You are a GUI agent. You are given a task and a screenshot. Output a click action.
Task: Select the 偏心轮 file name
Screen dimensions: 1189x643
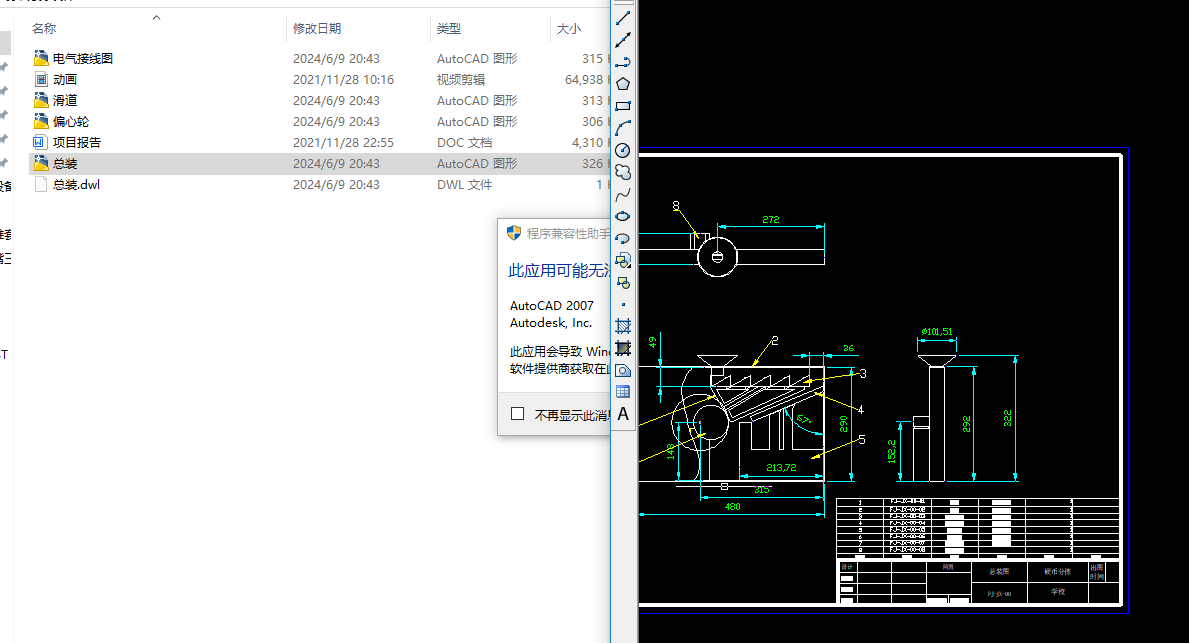71,121
